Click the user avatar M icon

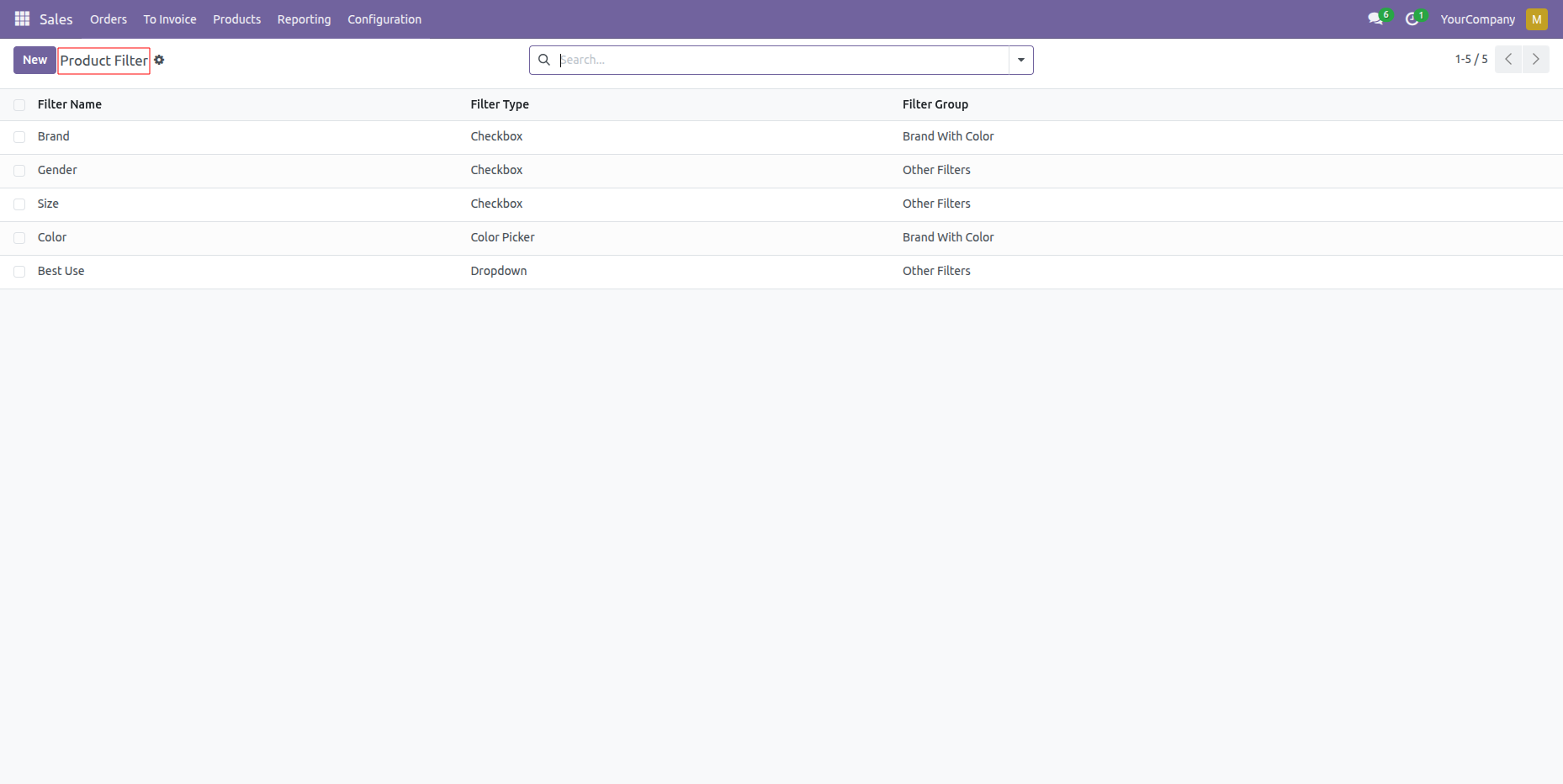[x=1537, y=19]
